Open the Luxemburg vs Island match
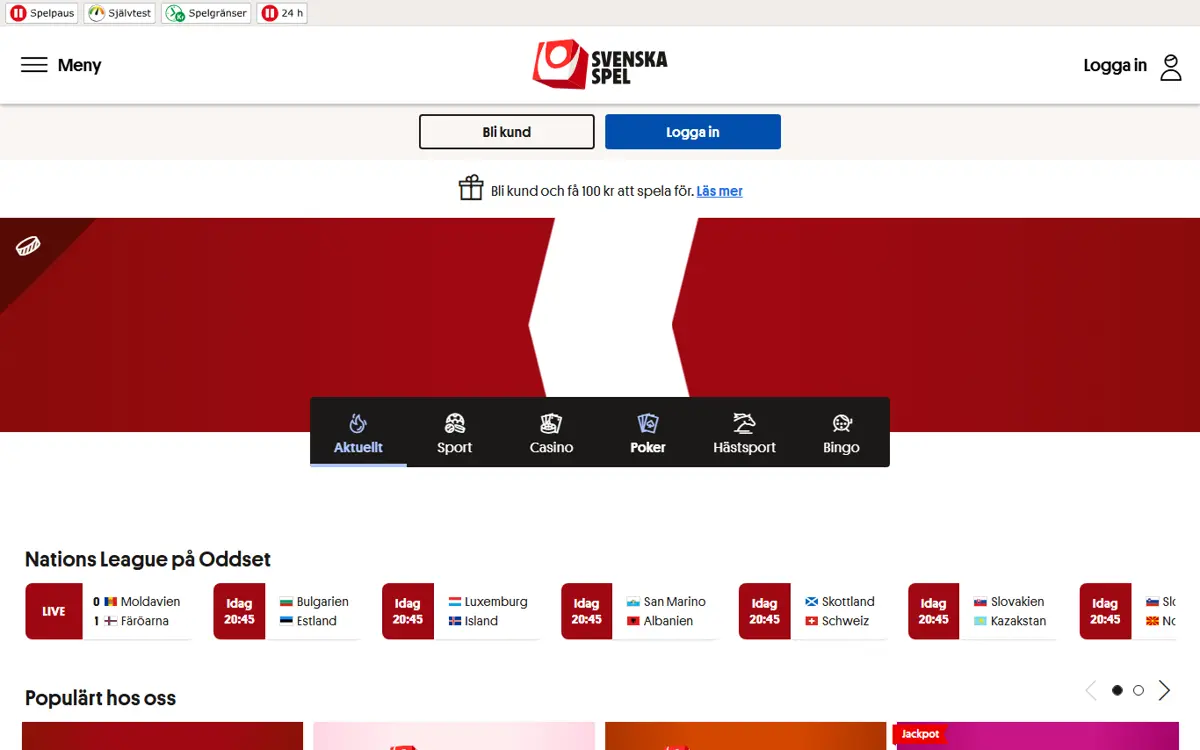Image resolution: width=1200 pixels, height=750 pixels. point(461,611)
